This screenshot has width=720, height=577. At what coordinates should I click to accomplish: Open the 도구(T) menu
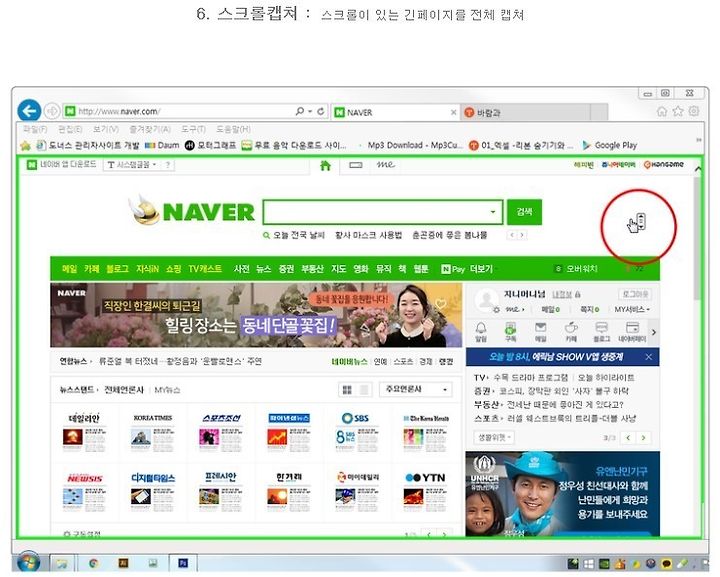193,129
